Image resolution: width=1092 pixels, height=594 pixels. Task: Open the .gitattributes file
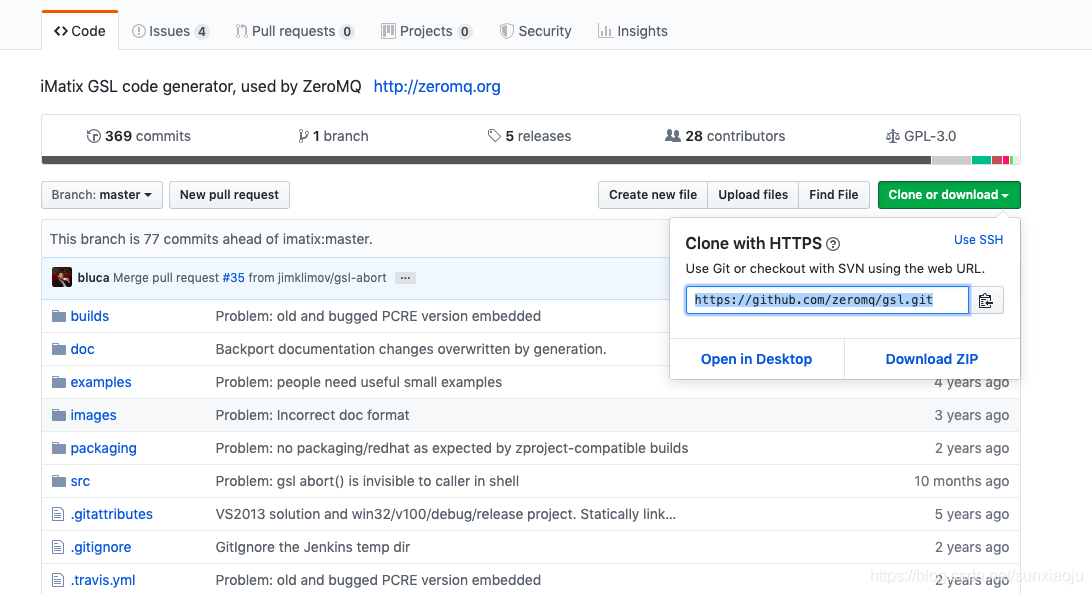pyautogui.click(x=111, y=514)
